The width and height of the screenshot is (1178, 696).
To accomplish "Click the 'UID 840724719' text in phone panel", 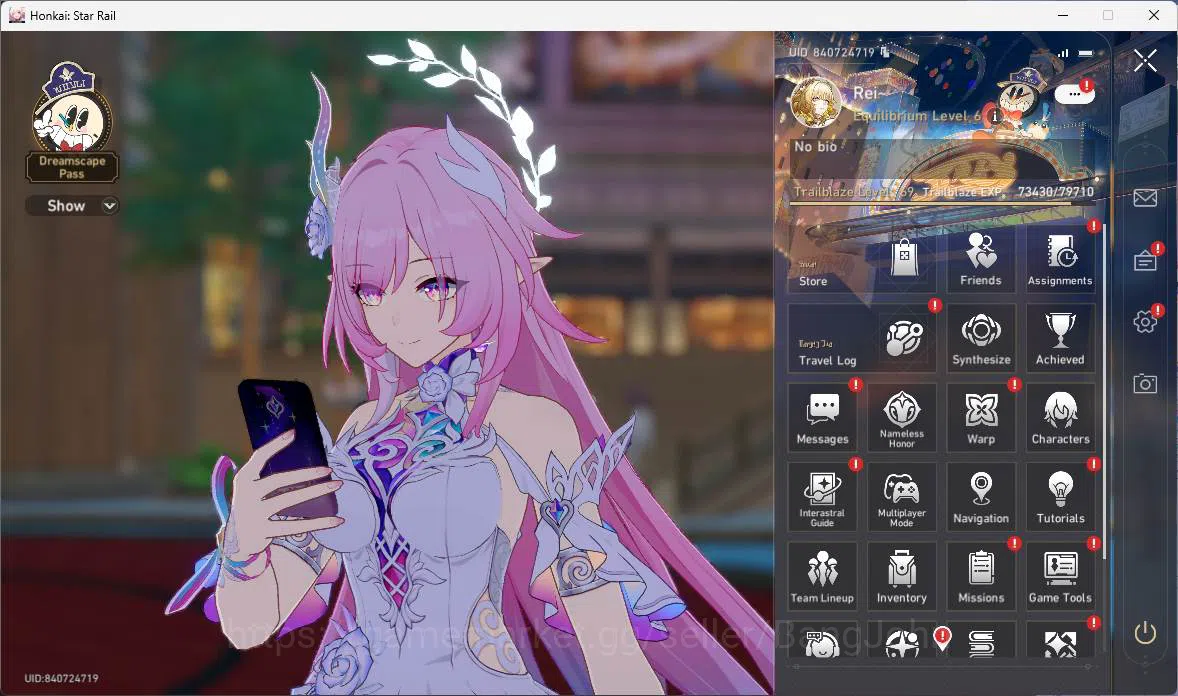I will coord(832,52).
